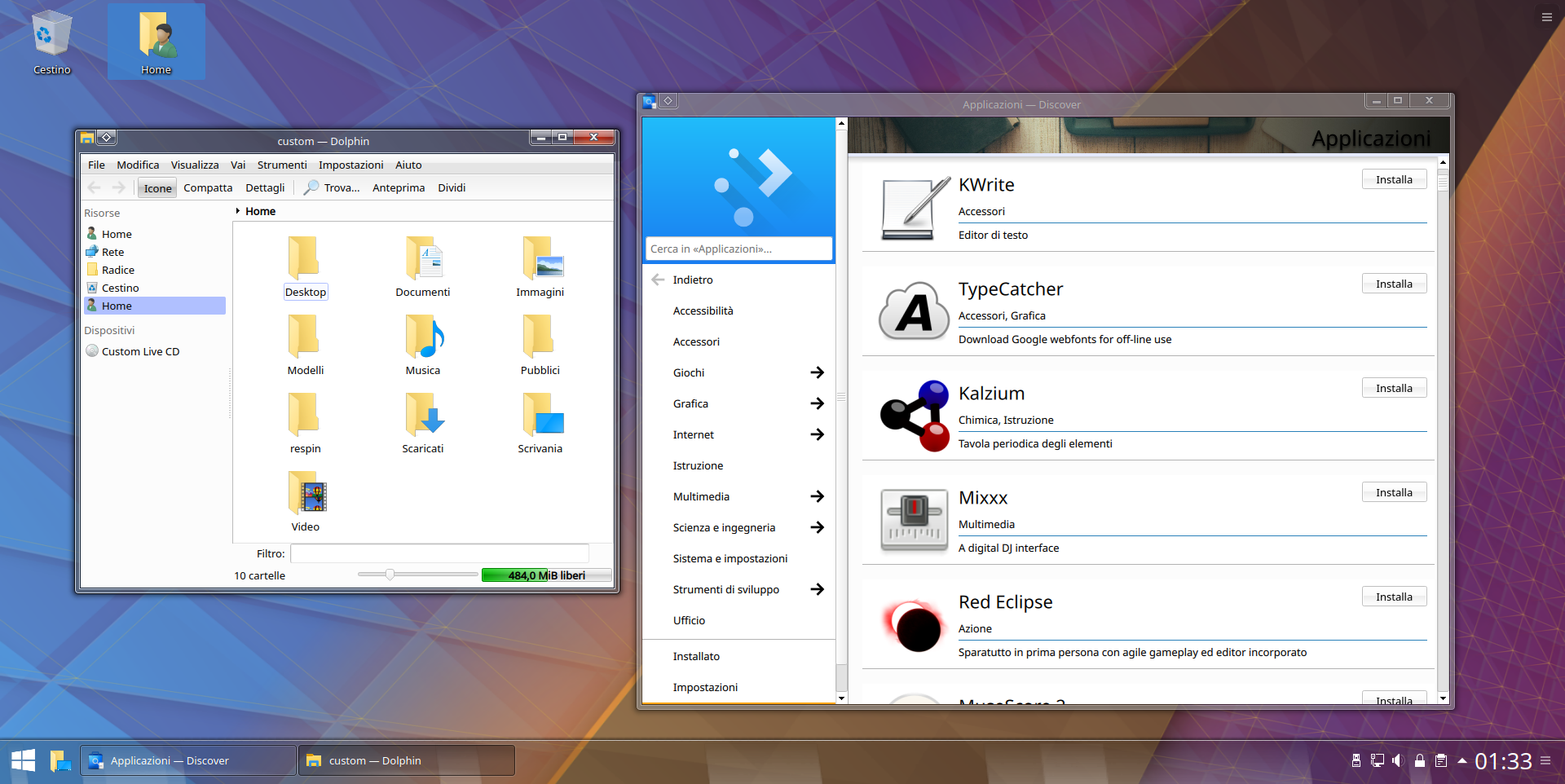1565x784 pixels.
Task: Click the breadcrumb arrow before Home path
Action: [238, 211]
